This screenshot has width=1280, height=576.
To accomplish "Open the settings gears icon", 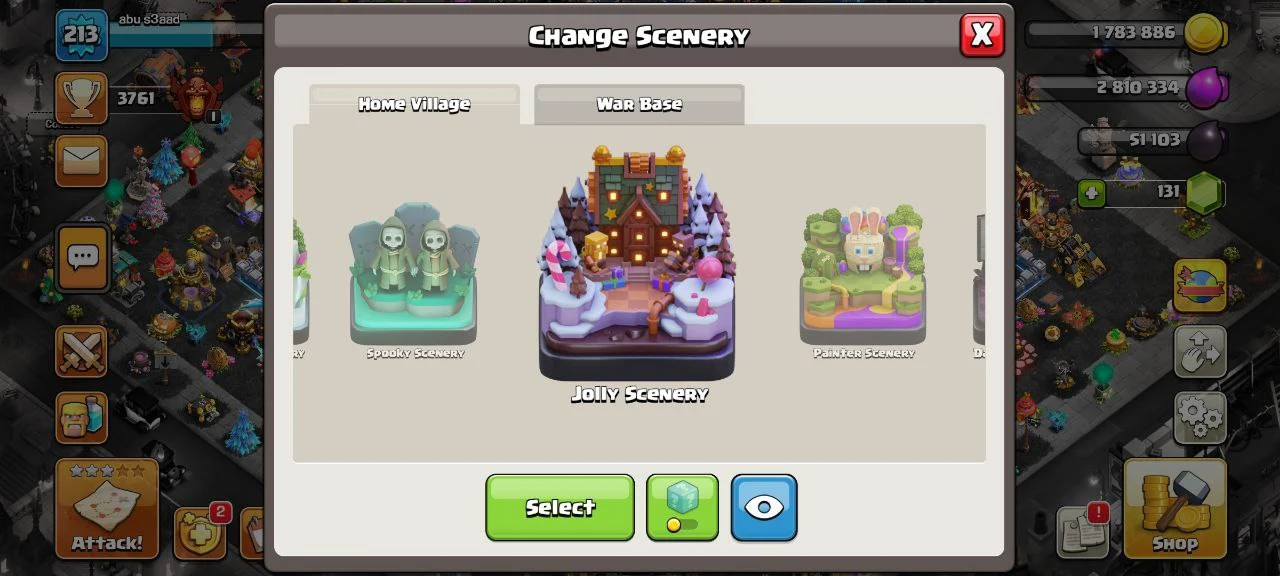I will tap(1200, 417).
